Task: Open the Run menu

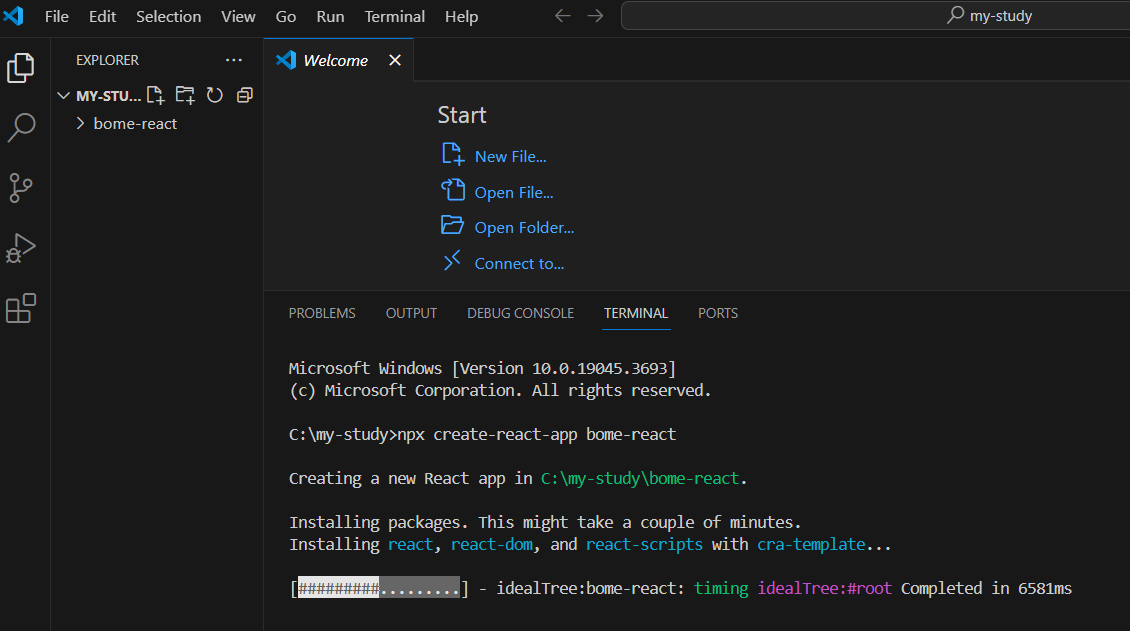Action: [330, 17]
